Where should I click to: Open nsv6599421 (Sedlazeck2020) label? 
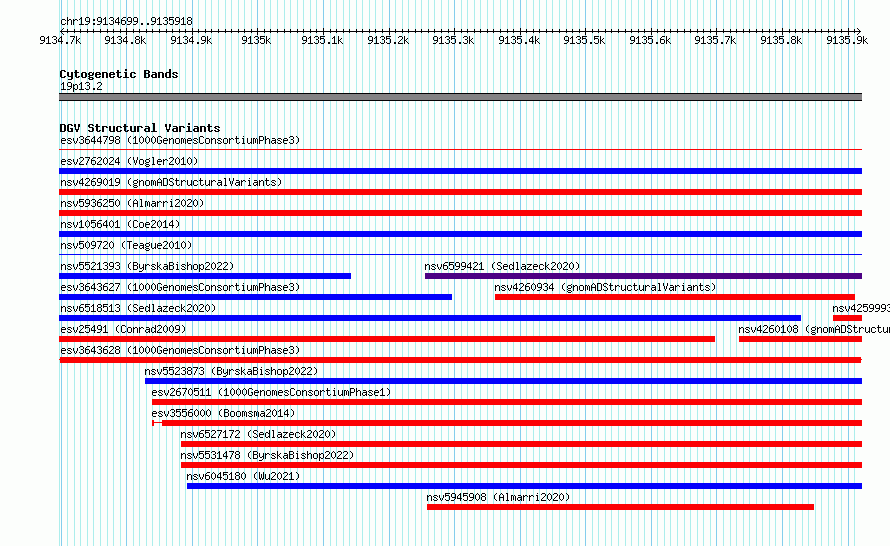click(x=502, y=266)
